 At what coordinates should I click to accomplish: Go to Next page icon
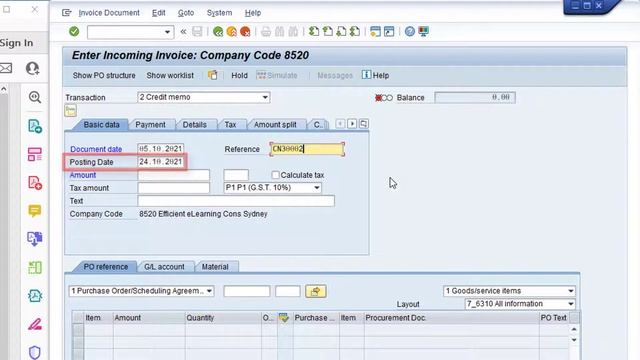341,31
